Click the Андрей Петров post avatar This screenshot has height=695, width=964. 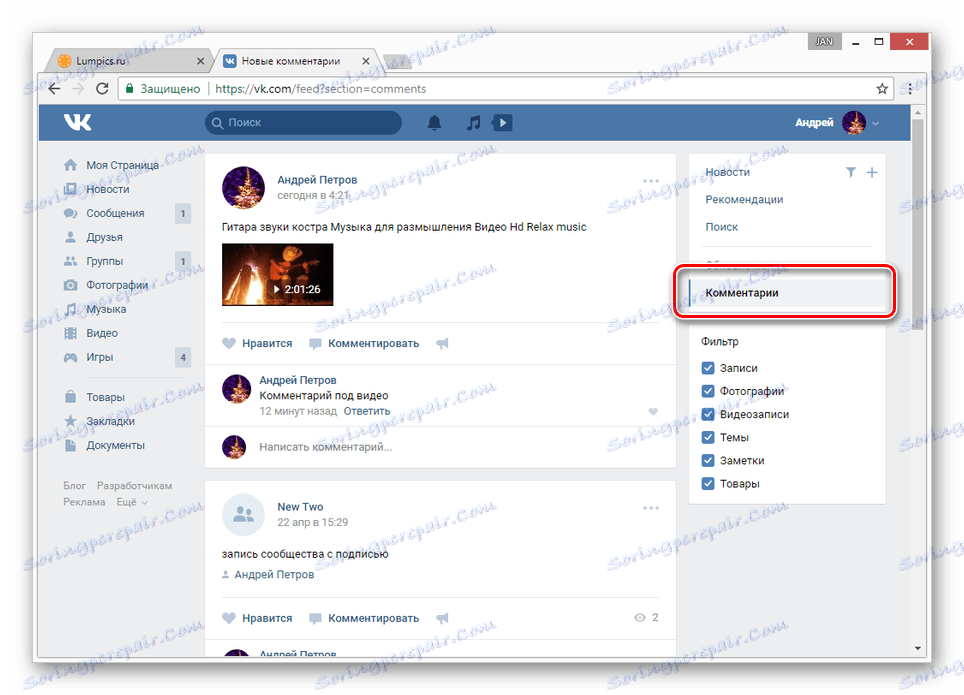[x=243, y=188]
